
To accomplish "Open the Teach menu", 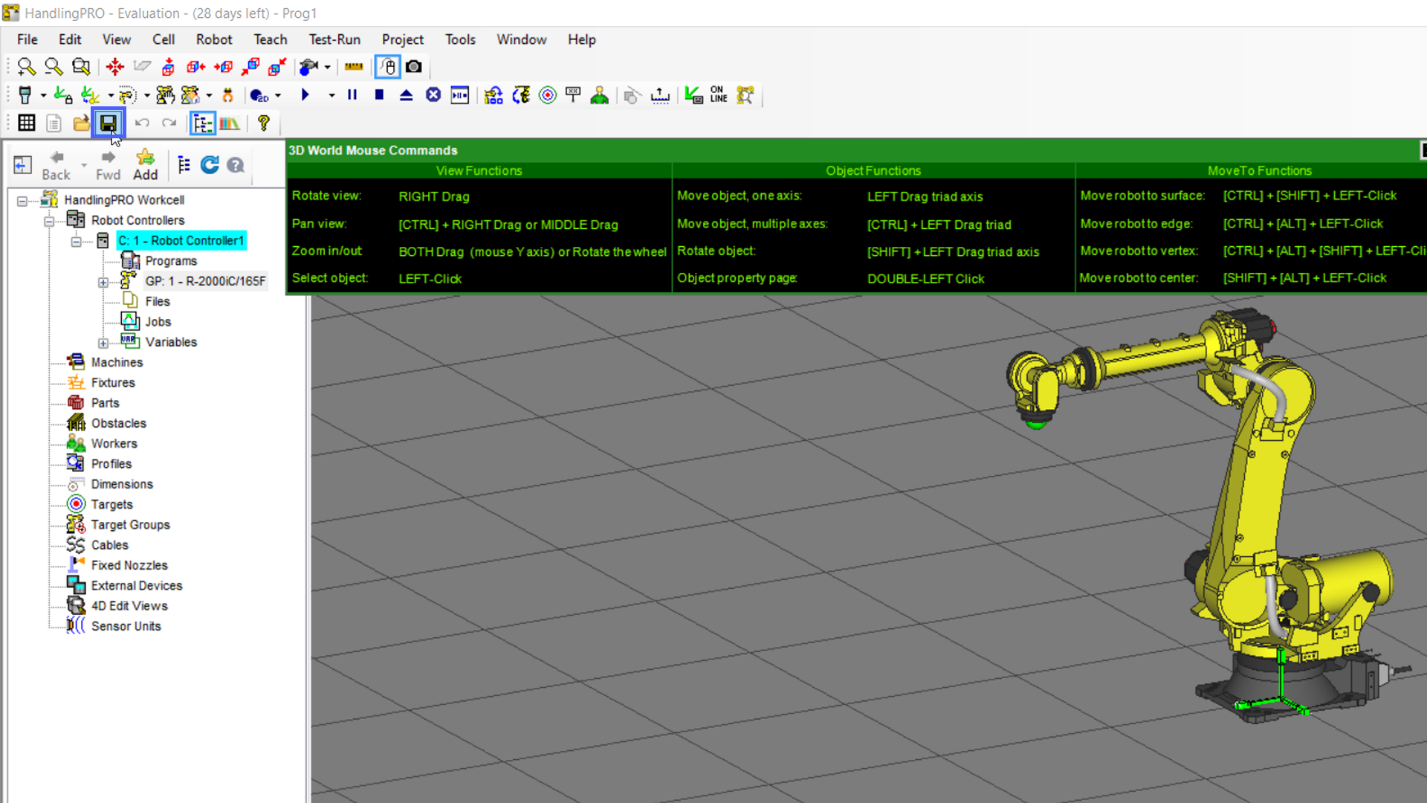I will pyautogui.click(x=270, y=40).
